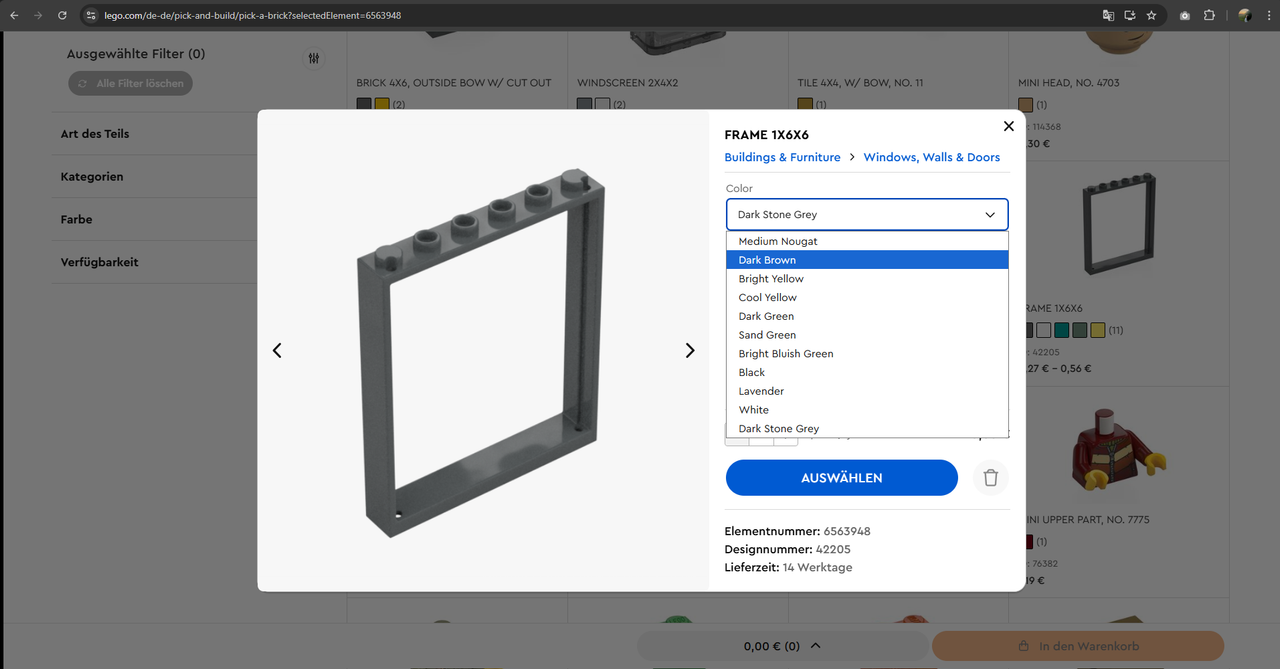
Task: Click the install app icon in address bar
Action: (1130, 15)
